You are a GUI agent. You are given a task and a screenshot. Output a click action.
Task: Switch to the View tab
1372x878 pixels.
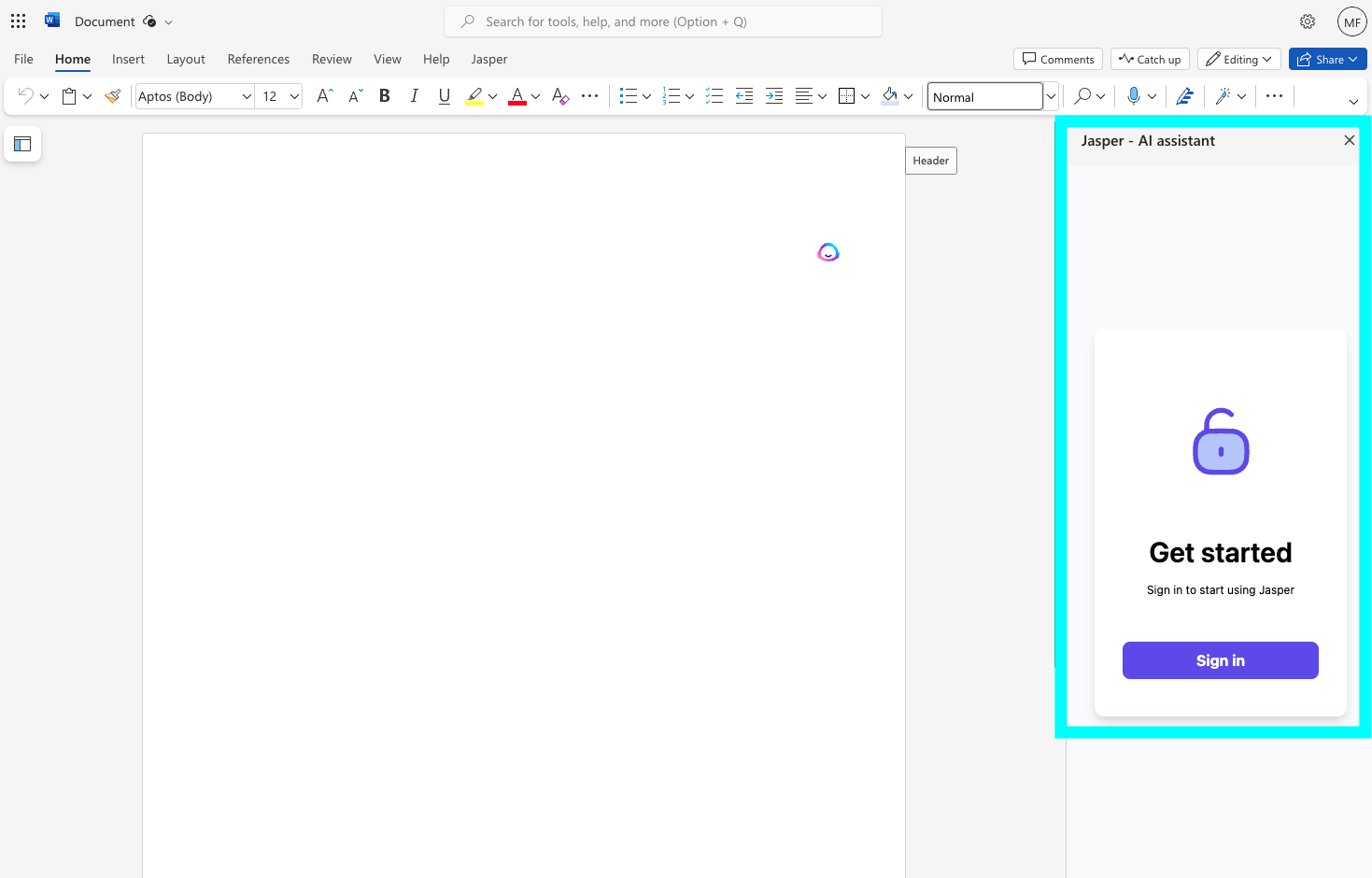click(388, 59)
